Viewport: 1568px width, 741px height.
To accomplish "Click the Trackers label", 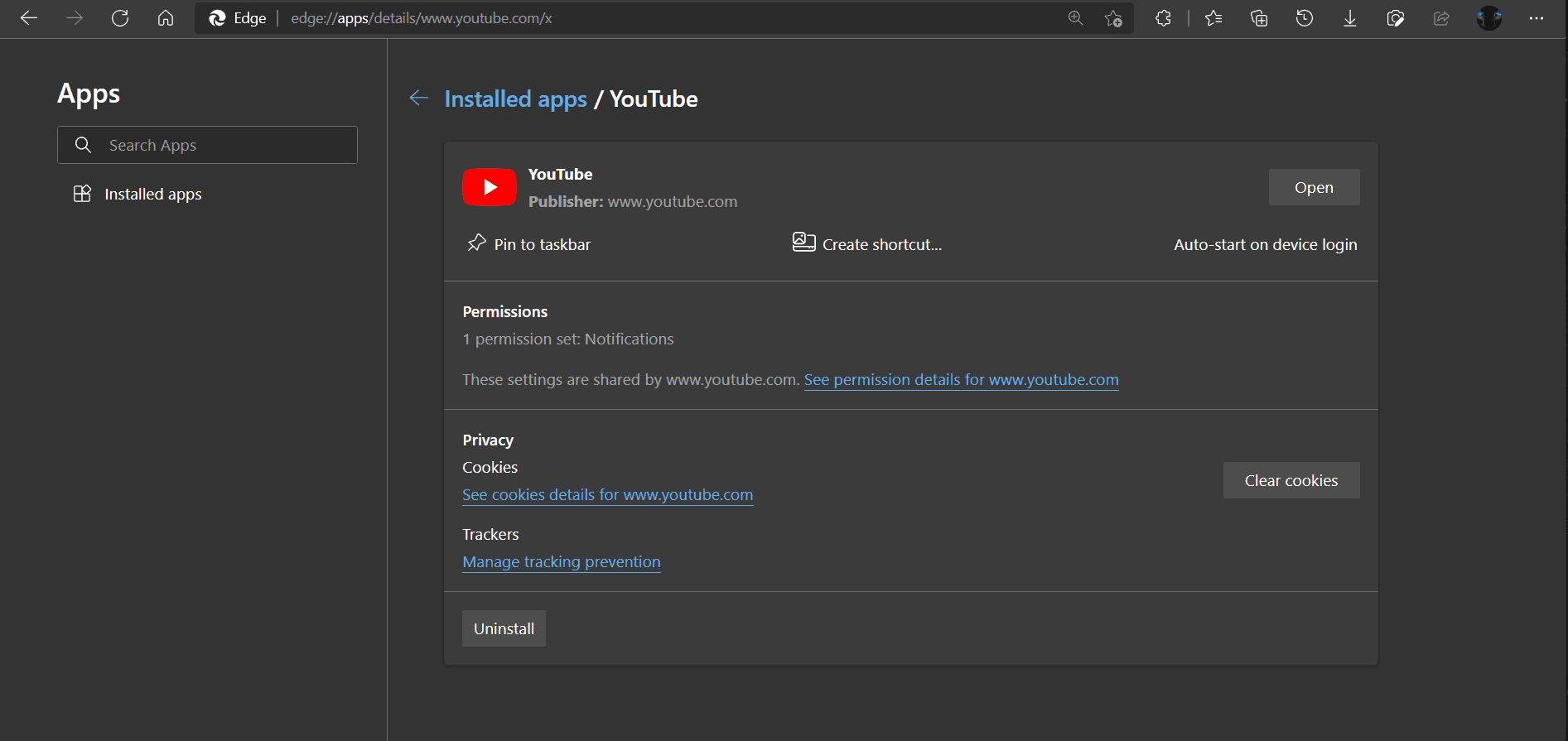I will [490, 535].
